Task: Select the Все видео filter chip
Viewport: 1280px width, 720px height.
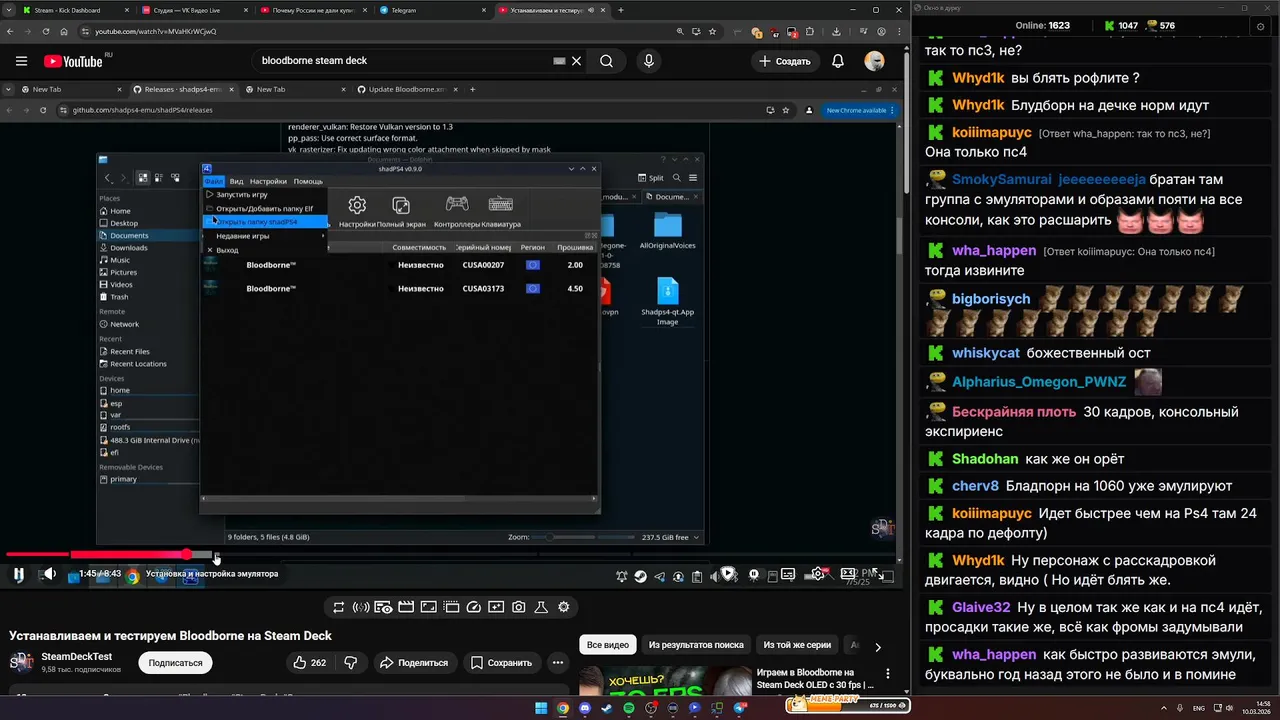Action: coord(608,645)
